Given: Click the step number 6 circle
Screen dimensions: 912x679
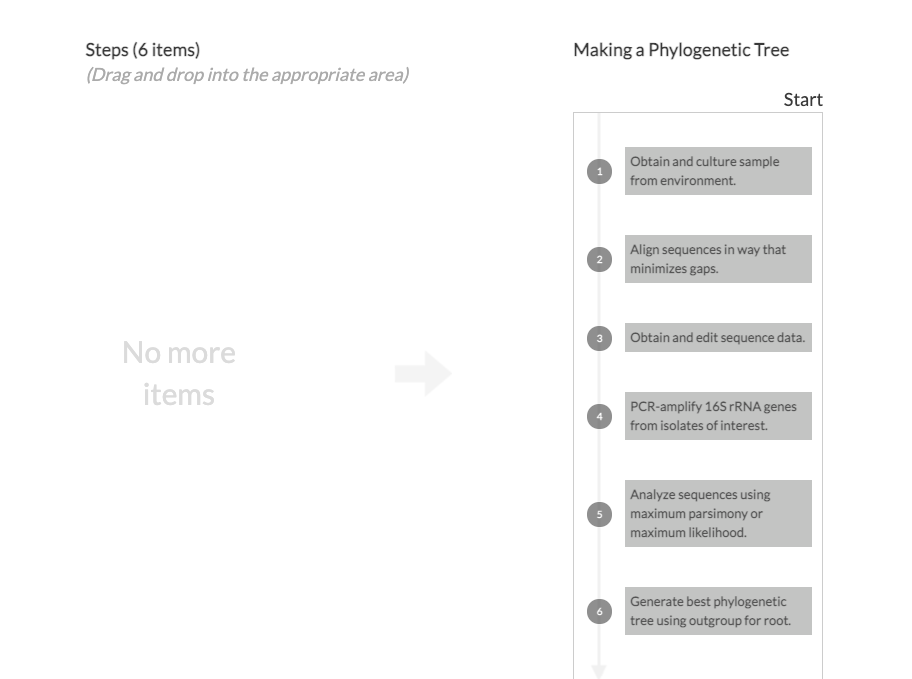Looking at the screenshot, I should 599,611.
